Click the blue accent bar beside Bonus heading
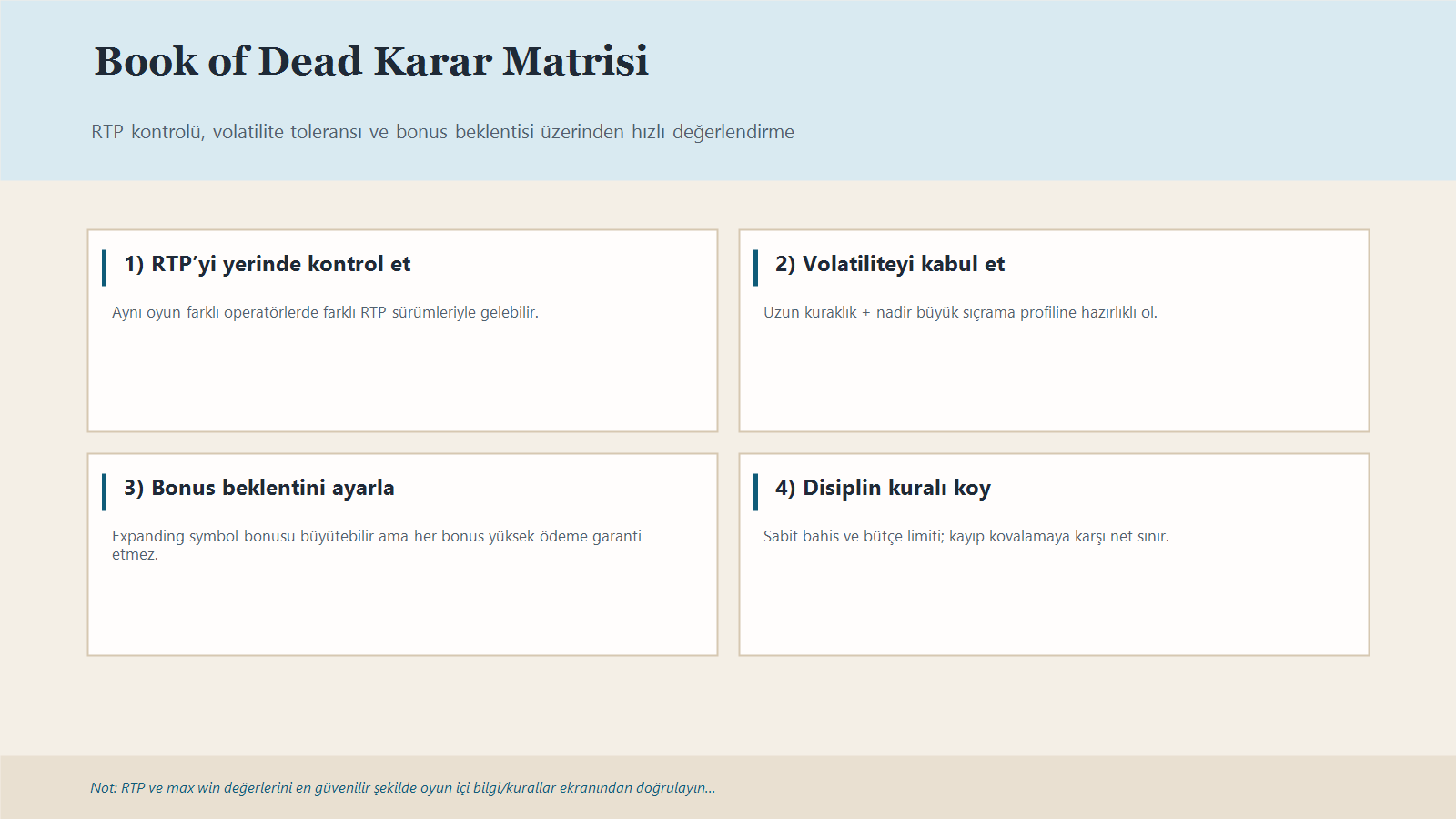Viewport: 1456px width, 819px height. pyautogui.click(x=105, y=491)
